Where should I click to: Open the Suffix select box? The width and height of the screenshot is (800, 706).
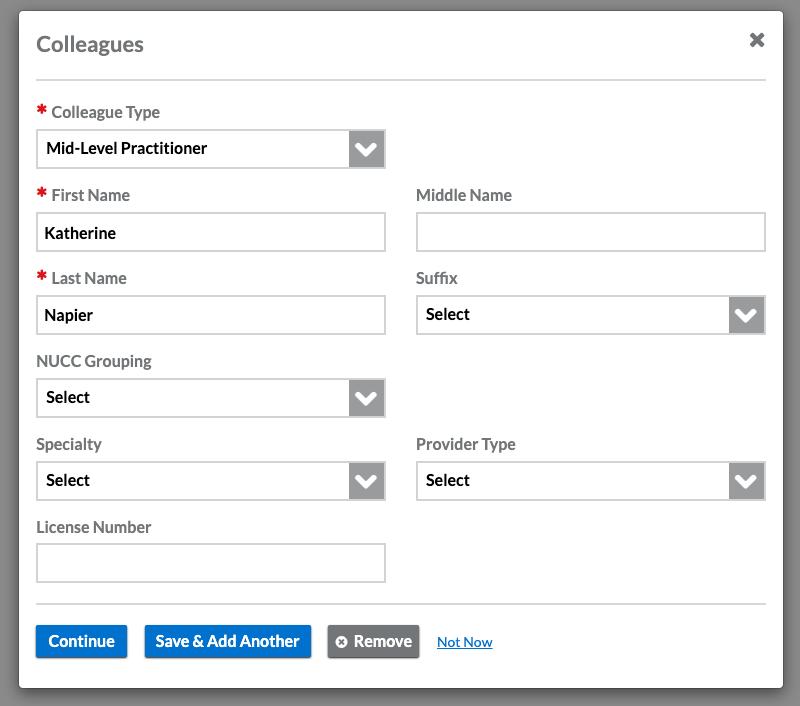[574, 315]
